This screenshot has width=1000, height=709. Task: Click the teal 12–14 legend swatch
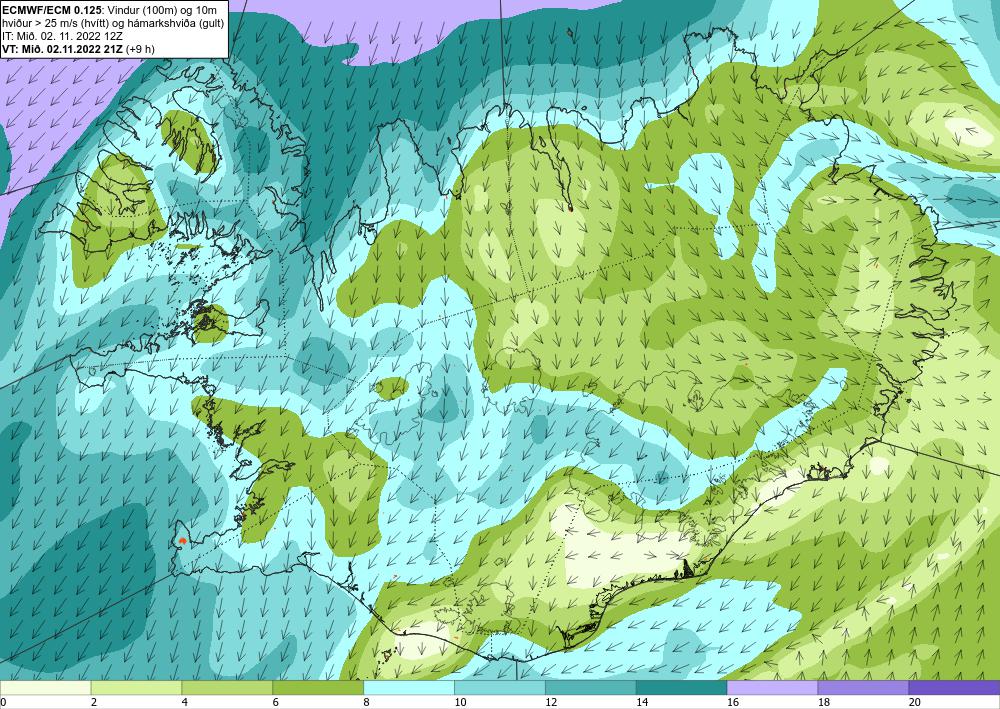pyautogui.click(x=591, y=688)
